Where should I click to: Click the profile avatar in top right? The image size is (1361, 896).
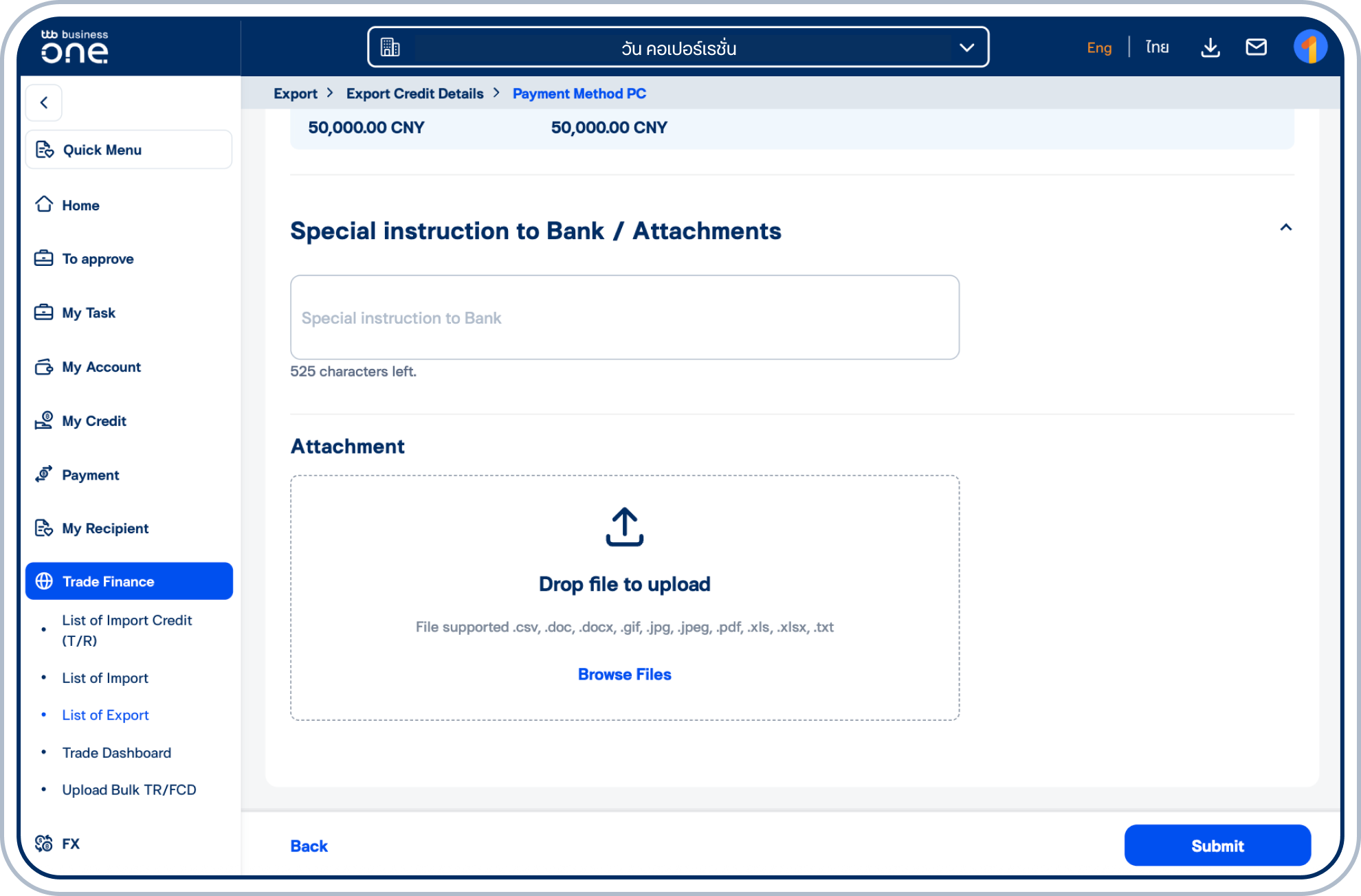[1312, 47]
